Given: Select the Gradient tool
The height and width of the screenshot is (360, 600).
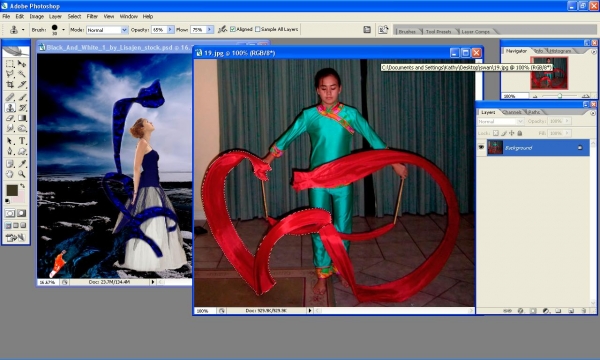Looking at the screenshot, I should click(x=22, y=118).
